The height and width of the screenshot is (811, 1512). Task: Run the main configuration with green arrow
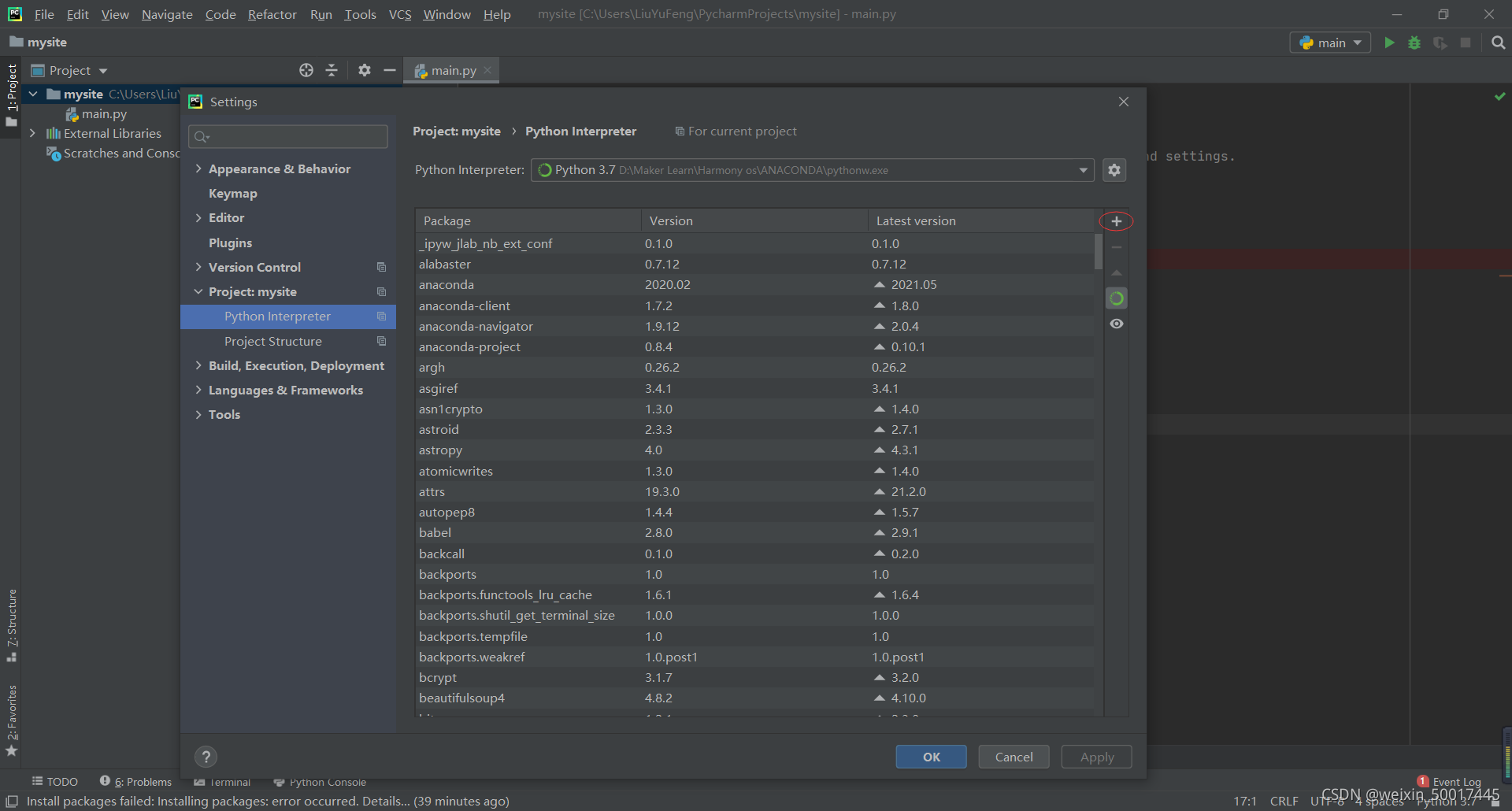[x=1389, y=43]
